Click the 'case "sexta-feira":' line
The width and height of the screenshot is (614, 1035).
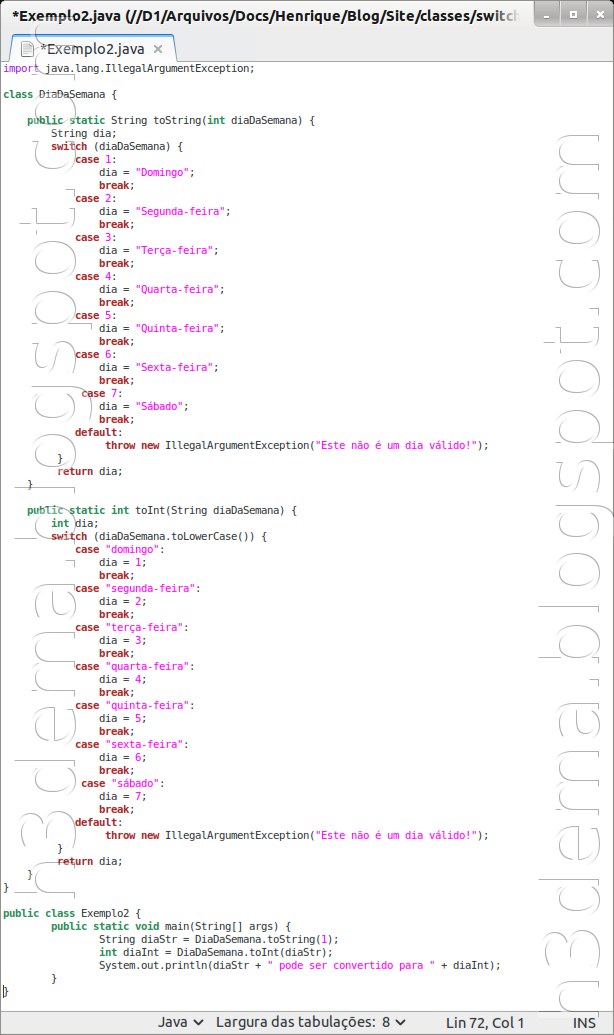click(132, 744)
